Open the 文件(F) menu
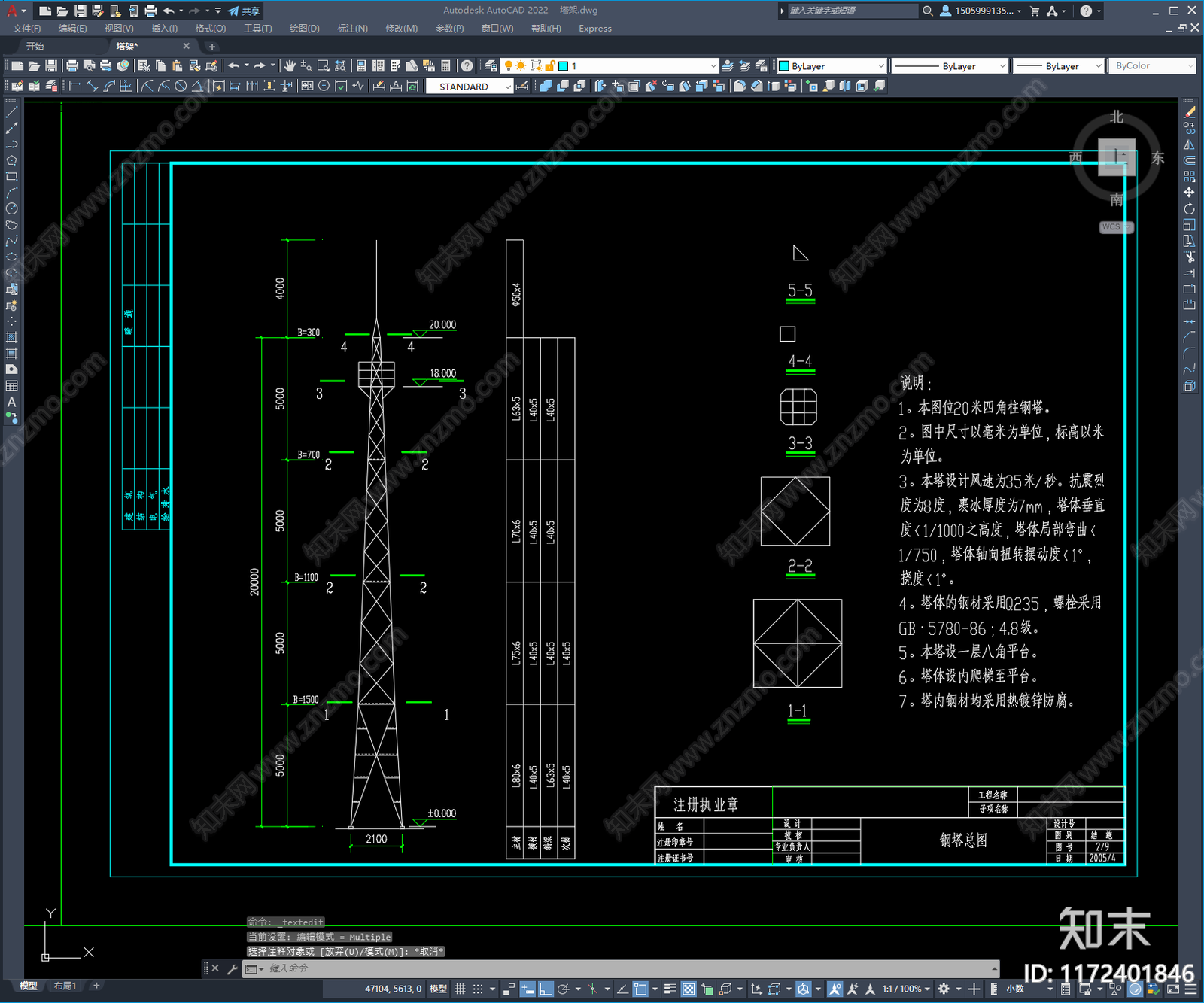 [x=27, y=29]
